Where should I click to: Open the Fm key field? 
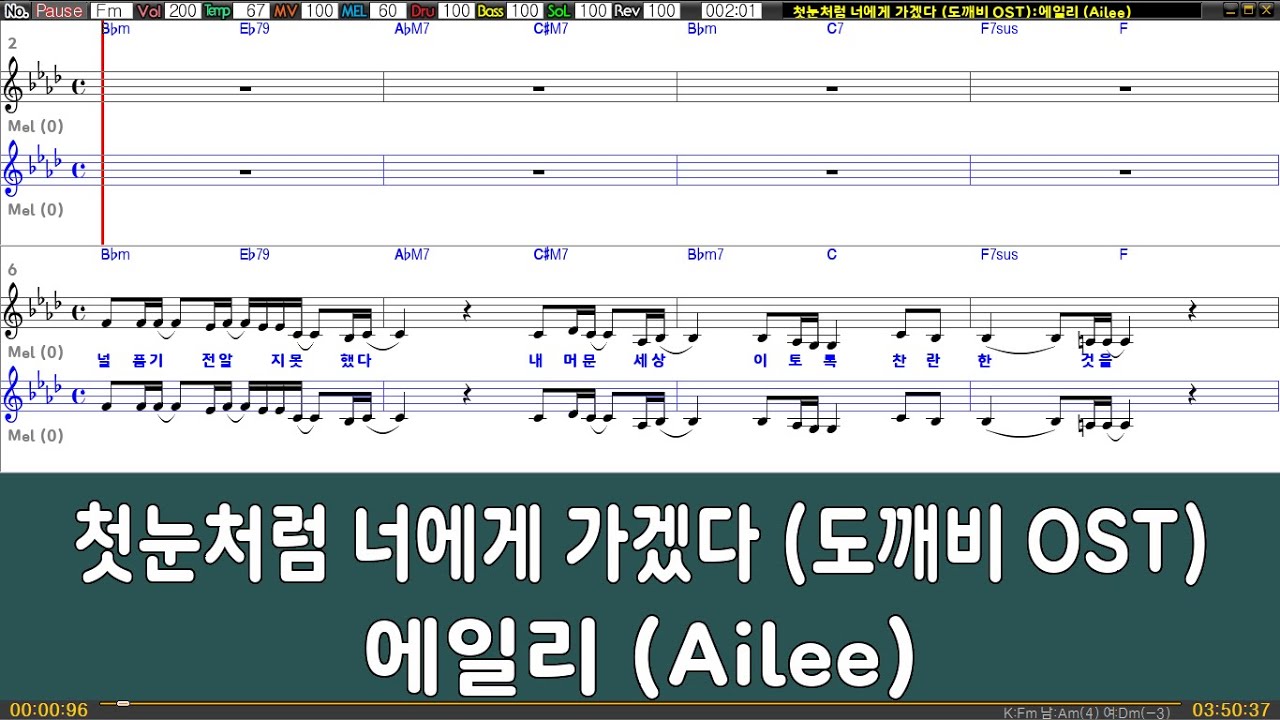coord(111,11)
